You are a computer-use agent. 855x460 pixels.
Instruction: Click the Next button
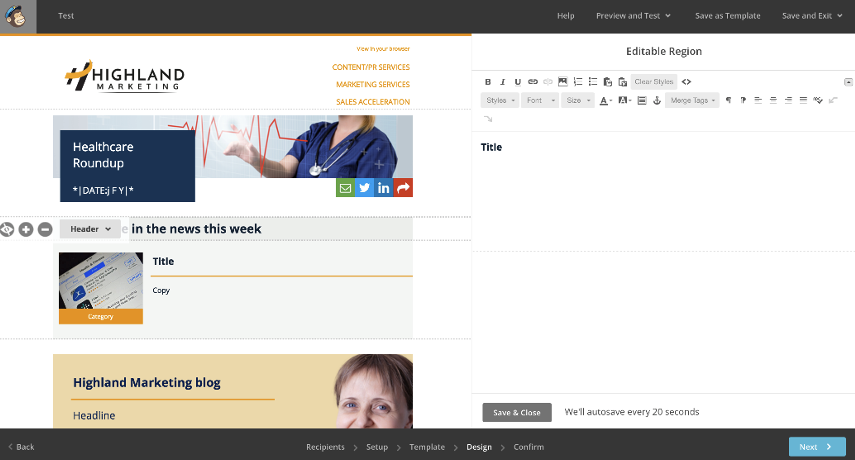(816, 447)
